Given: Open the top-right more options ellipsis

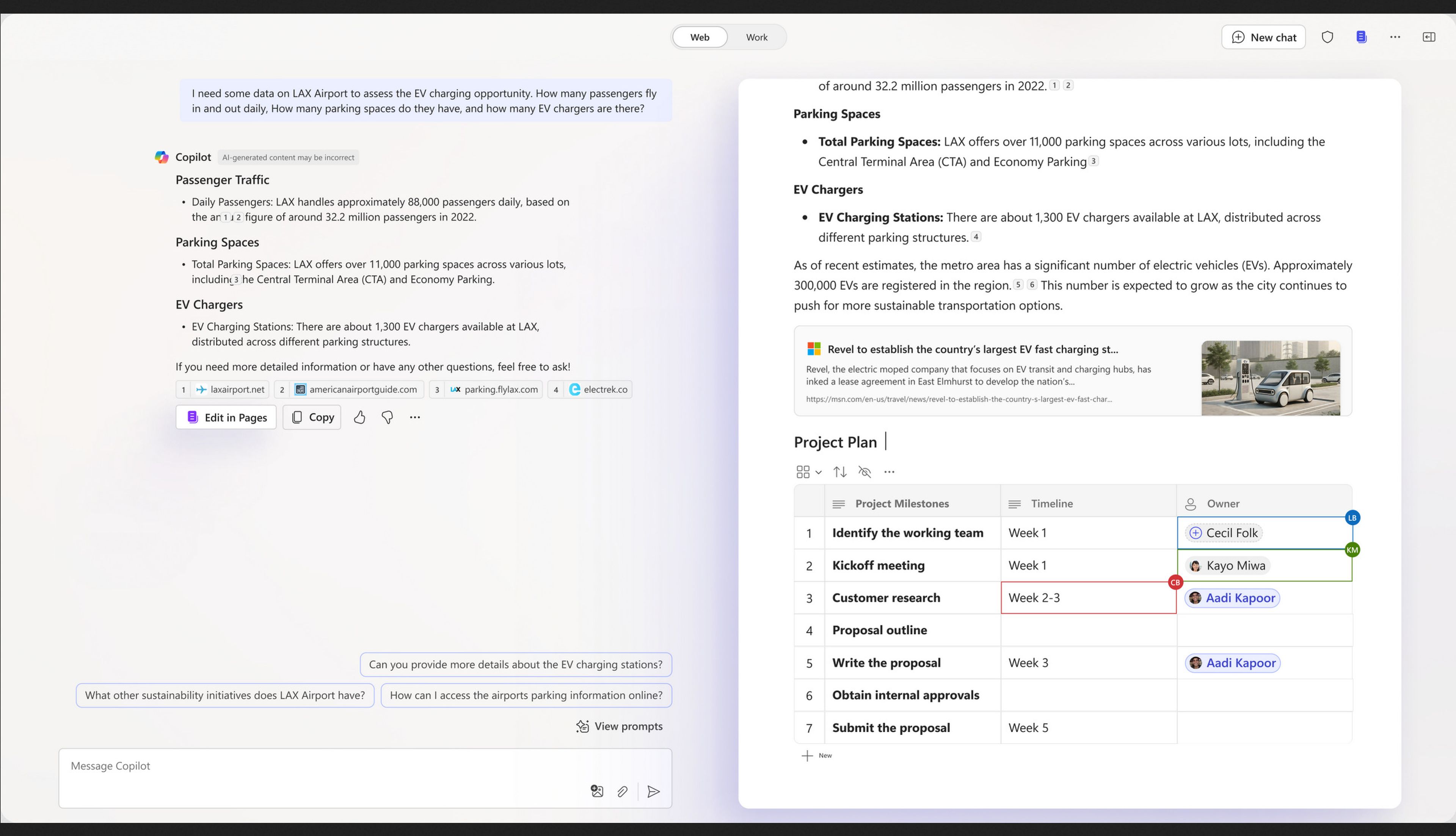Looking at the screenshot, I should 1395,37.
